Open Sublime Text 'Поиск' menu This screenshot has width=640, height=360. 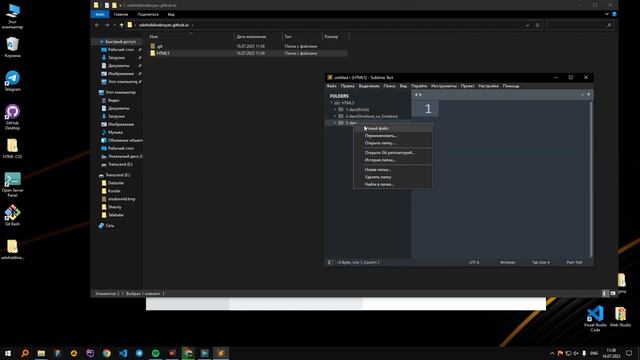389,86
